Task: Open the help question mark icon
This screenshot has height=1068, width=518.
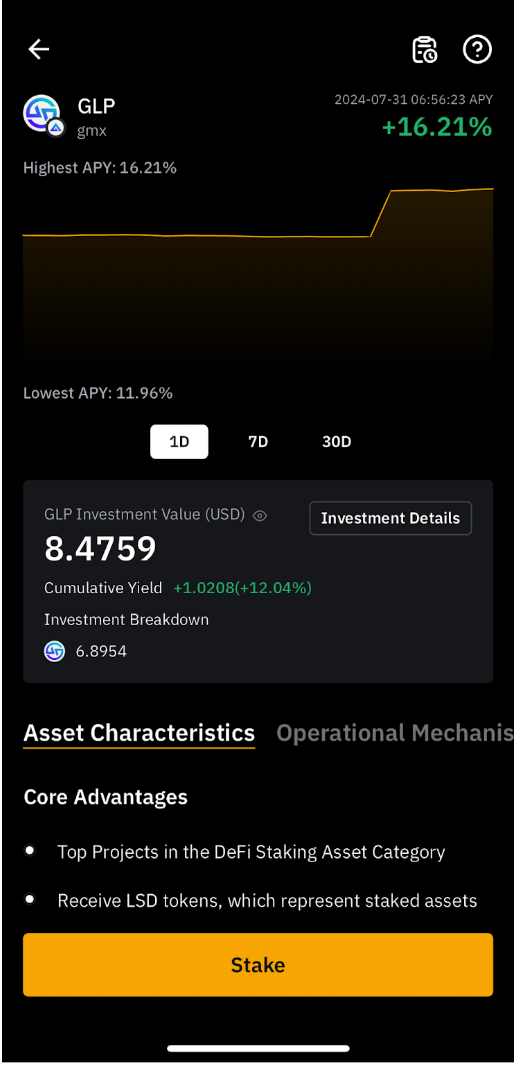Action: [477, 50]
